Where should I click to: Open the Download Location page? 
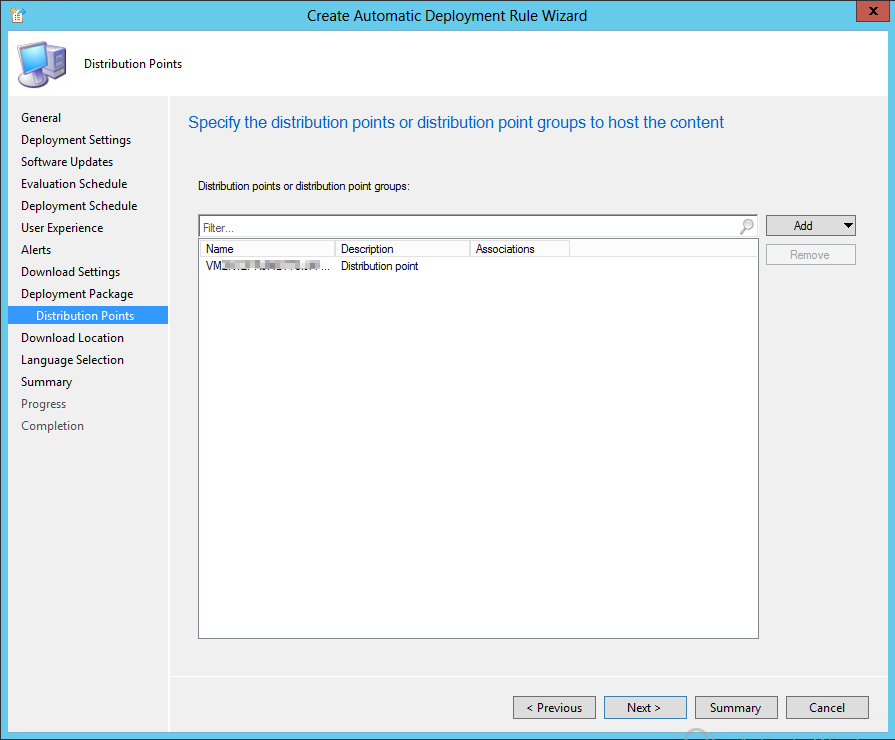(x=72, y=338)
